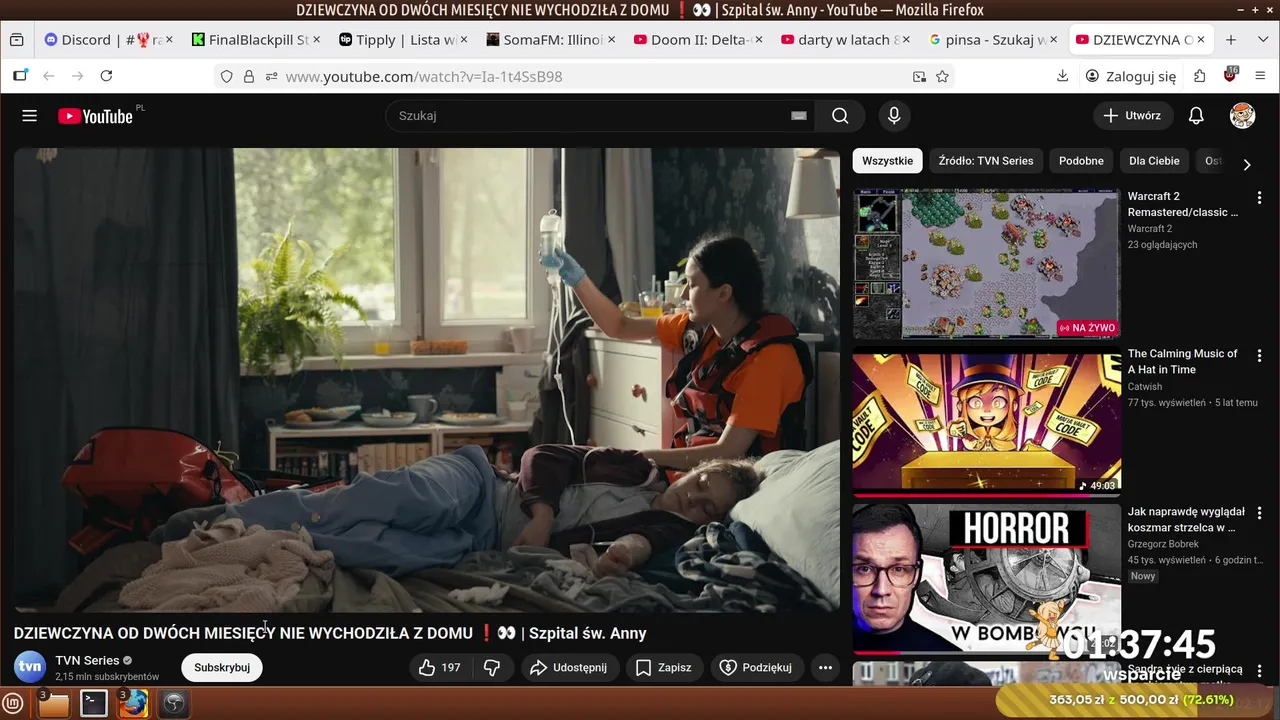Open new tab with plus button
Image resolution: width=1280 pixels, height=720 pixels.
tap(1231, 40)
